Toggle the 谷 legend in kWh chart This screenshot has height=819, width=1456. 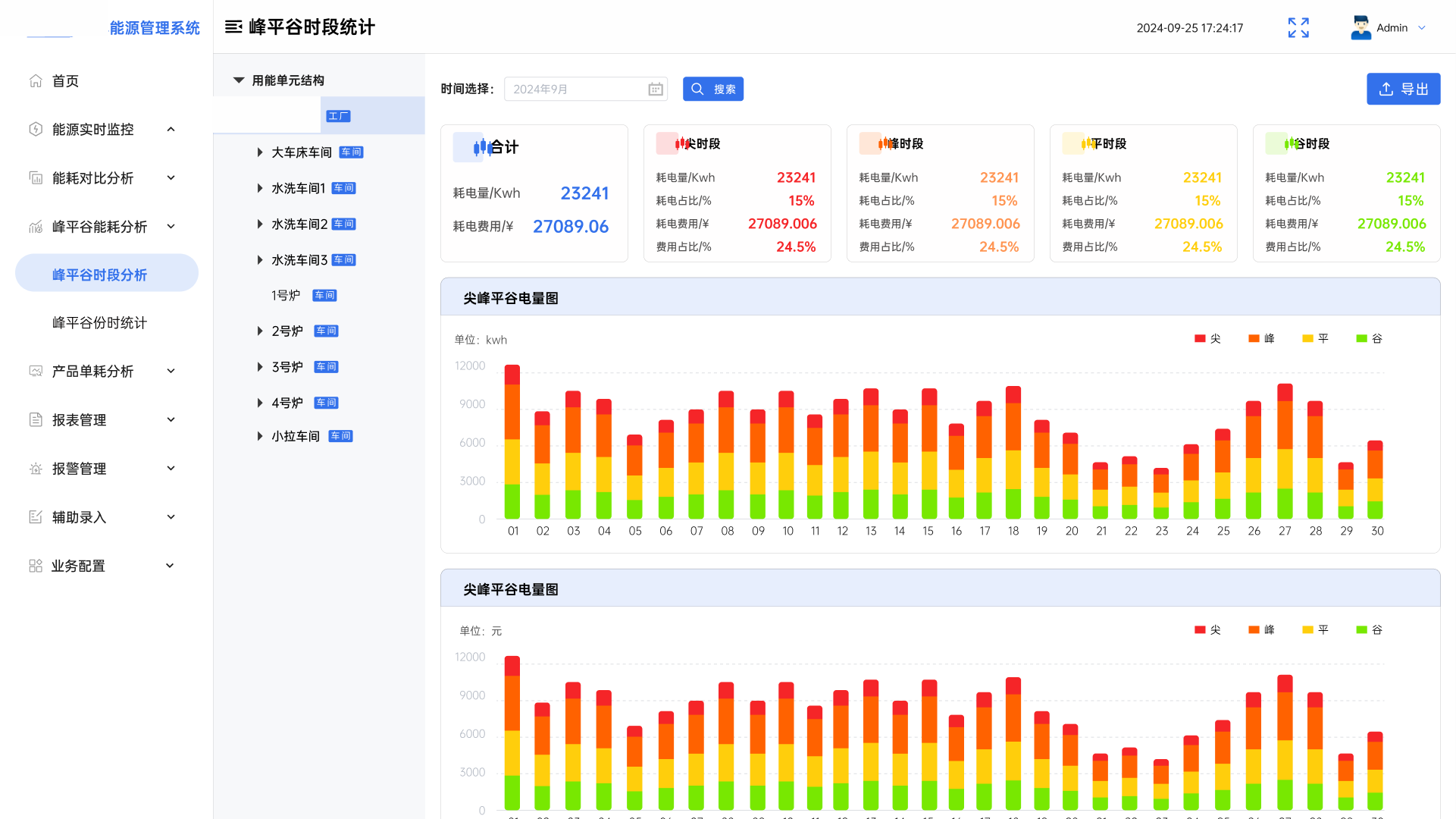coord(1369,339)
